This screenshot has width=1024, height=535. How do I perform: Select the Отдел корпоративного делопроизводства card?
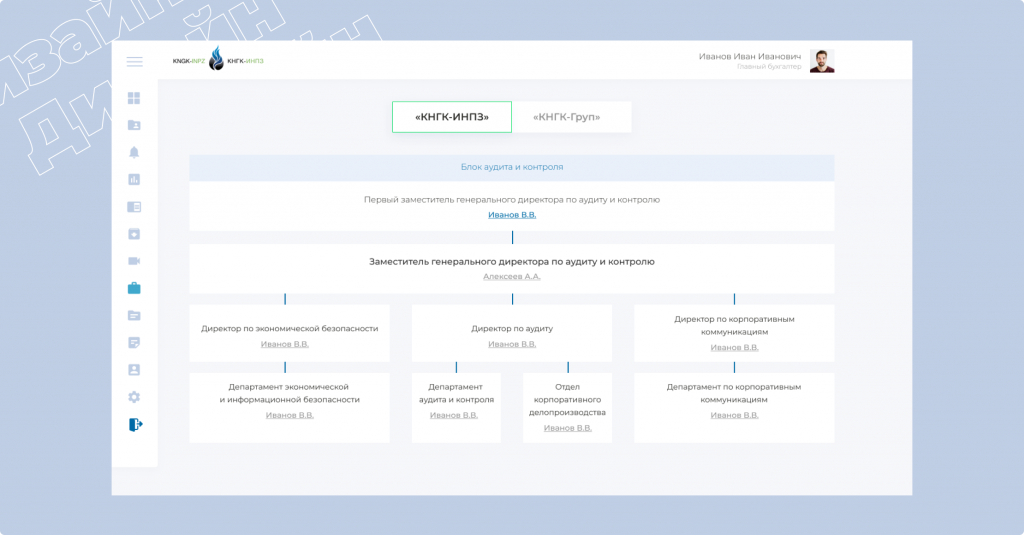tap(567, 406)
